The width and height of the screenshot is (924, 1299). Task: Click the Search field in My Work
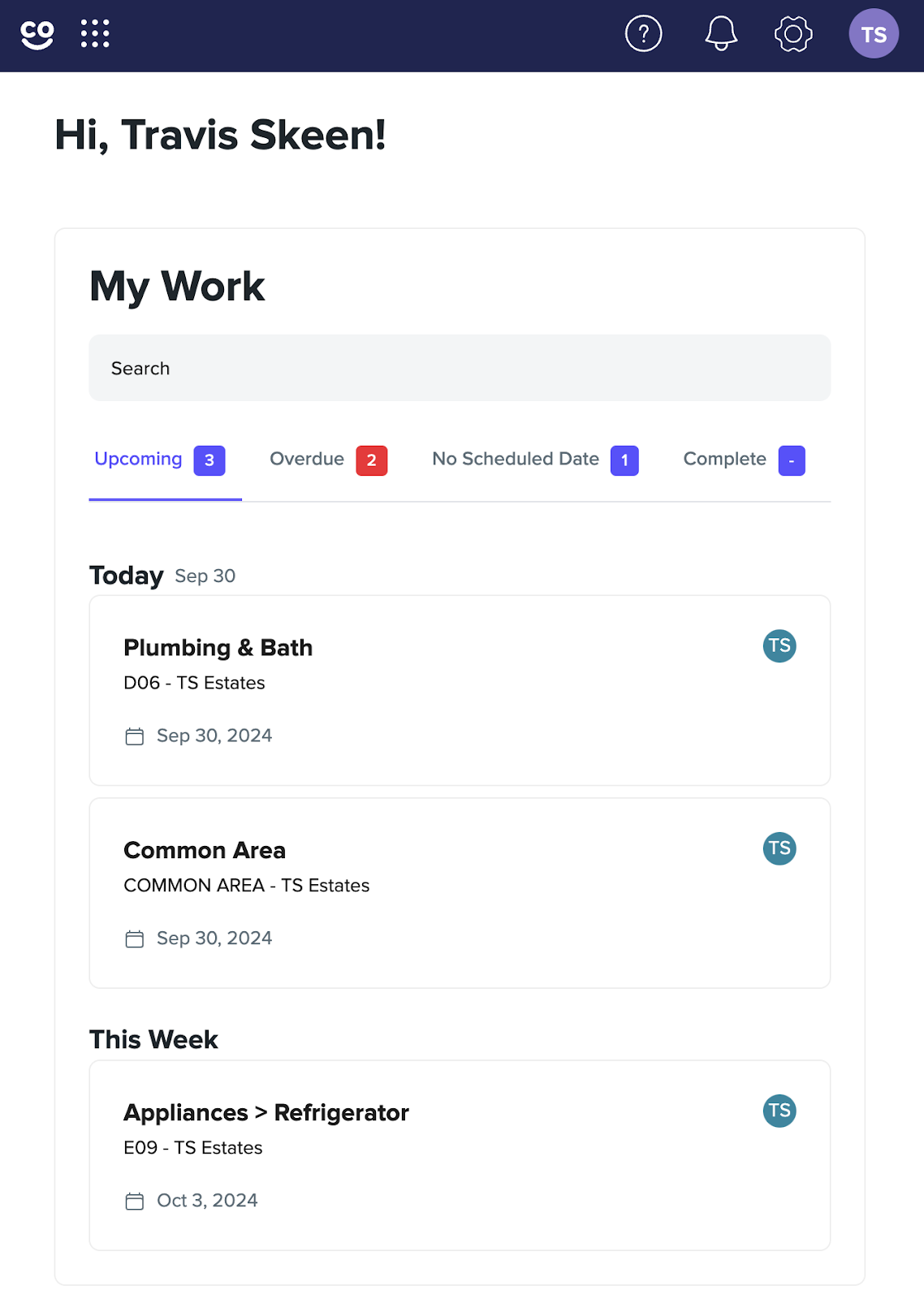(x=460, y=368)
